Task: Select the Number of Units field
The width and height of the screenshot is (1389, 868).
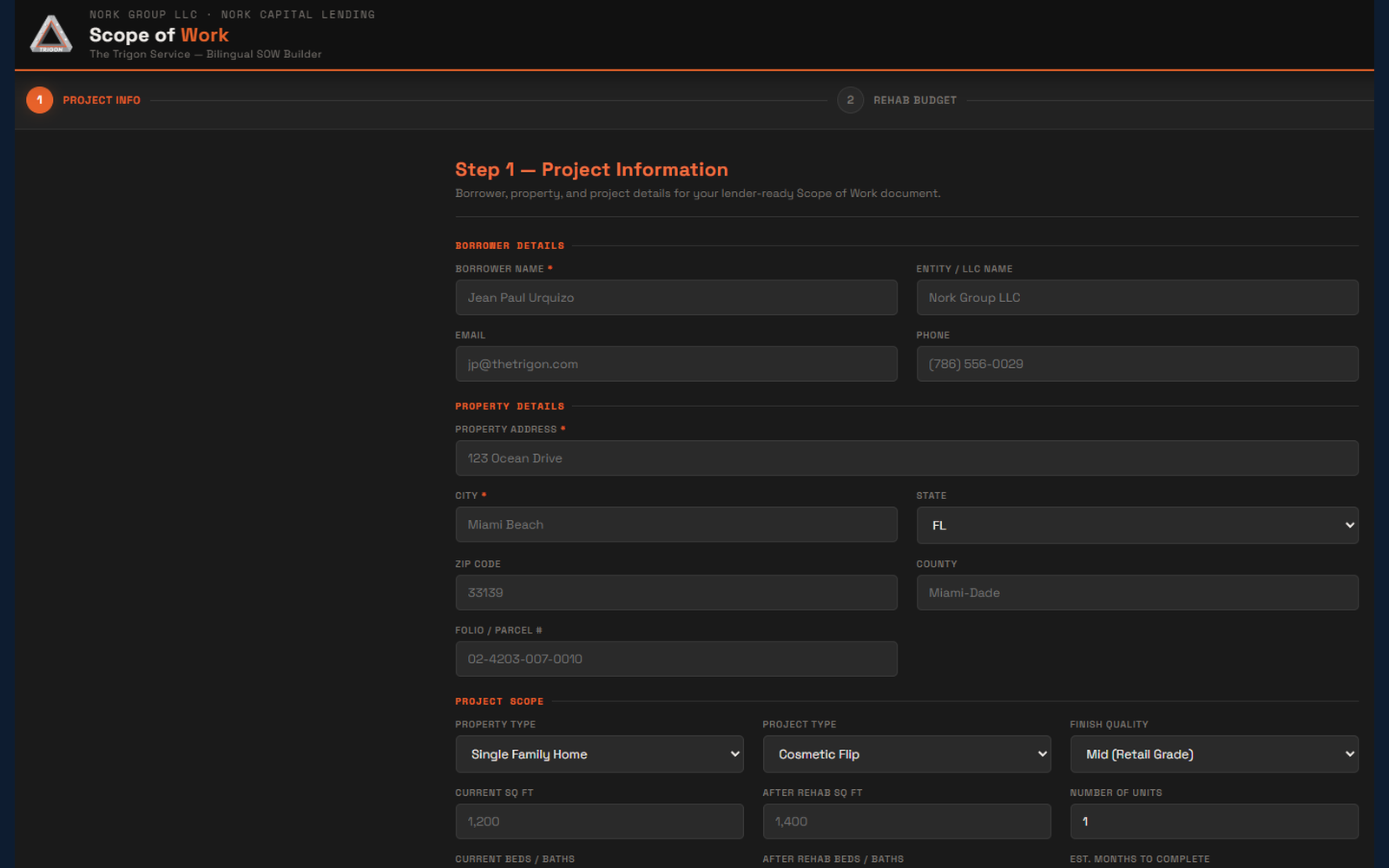Action: 1215,821
